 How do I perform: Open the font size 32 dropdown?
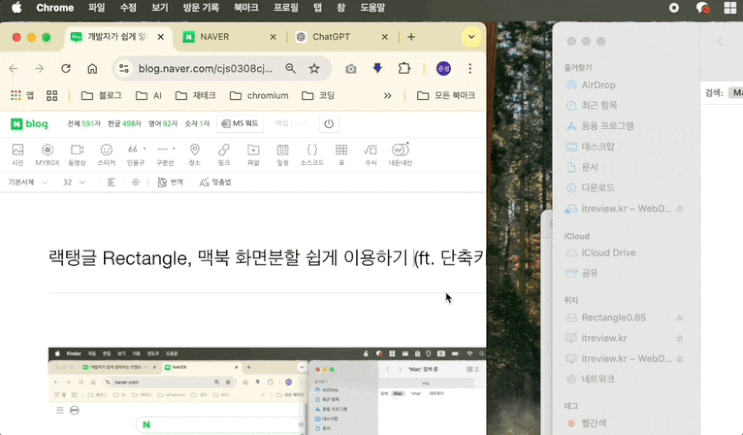(74, 182)
